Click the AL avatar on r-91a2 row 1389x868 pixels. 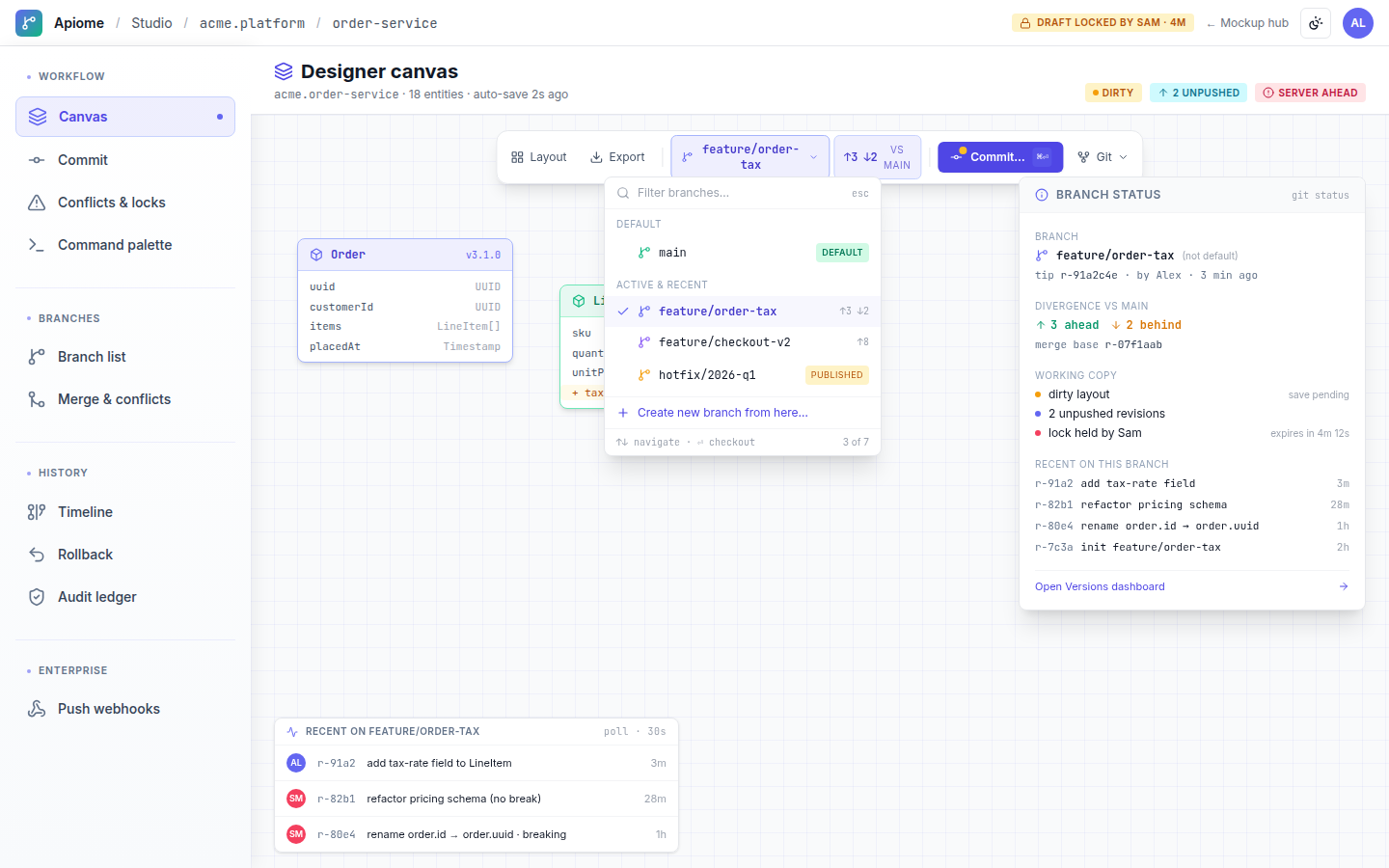pyautogui.click(x=296, y=763)
